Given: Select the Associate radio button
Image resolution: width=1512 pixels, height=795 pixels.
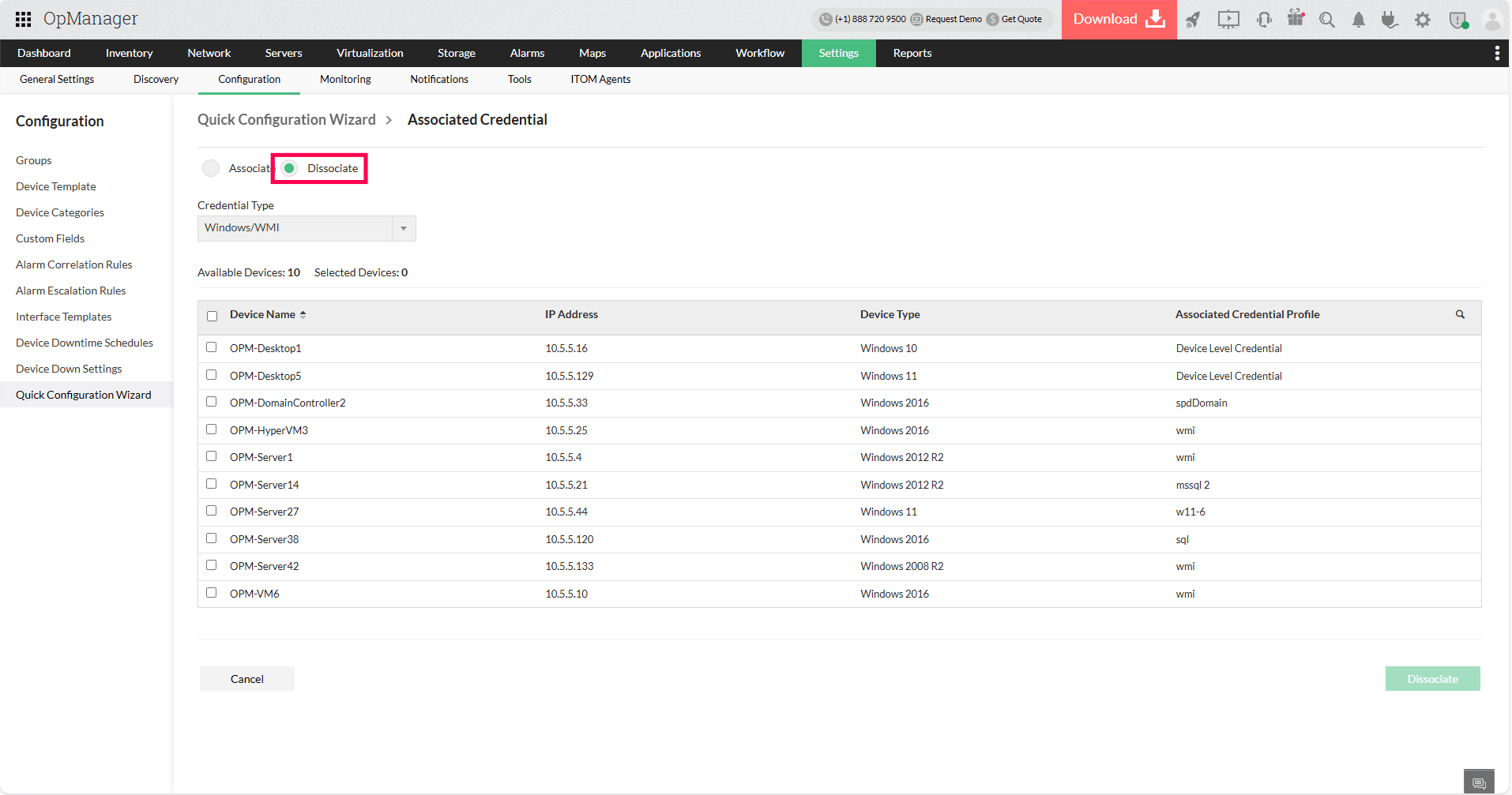Looking at the screenshot, I should click(x=211, y=167).
